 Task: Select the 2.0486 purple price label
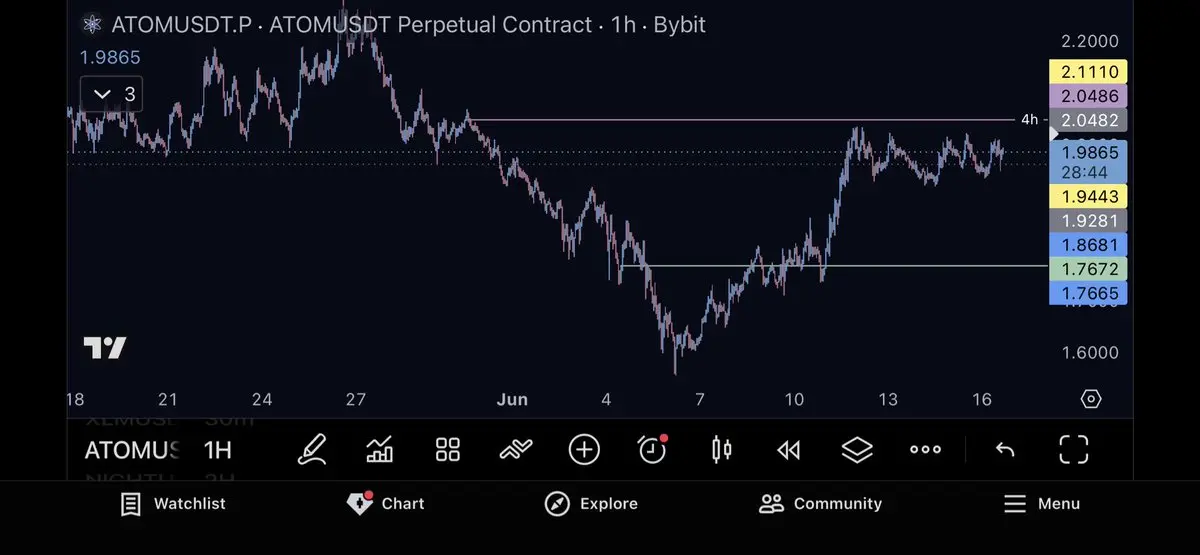pos(1088,96)
